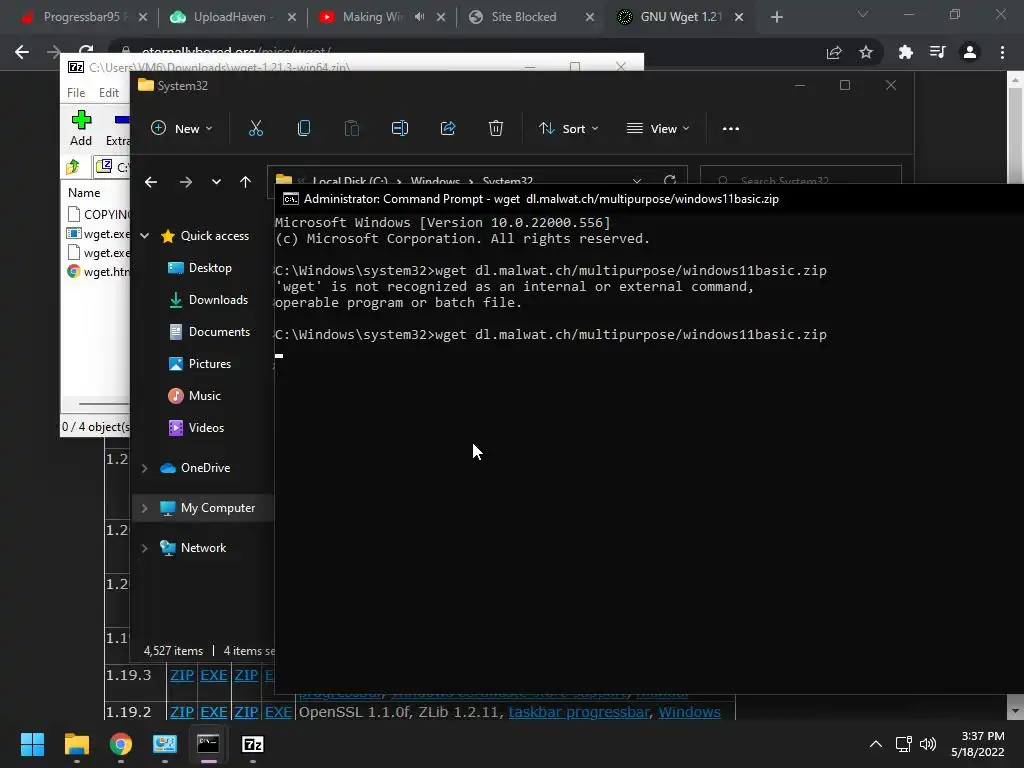Open the View dropdown in File Explorer
The width and height of the screenshot is (1024, 768).
658,129
